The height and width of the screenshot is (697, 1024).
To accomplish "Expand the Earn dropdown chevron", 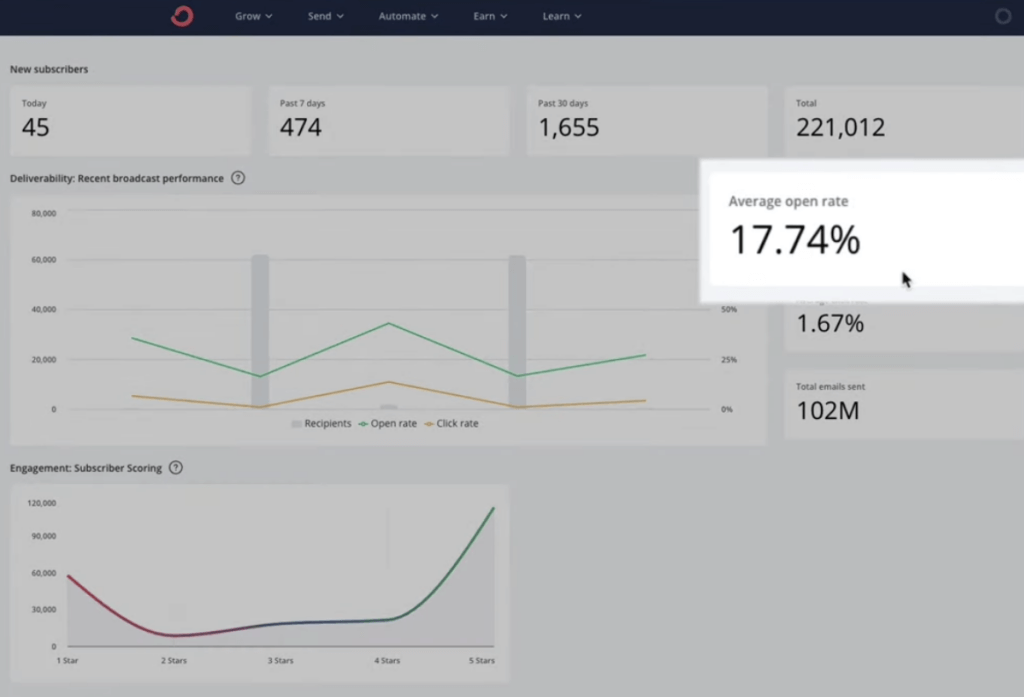I will point(504,17).
